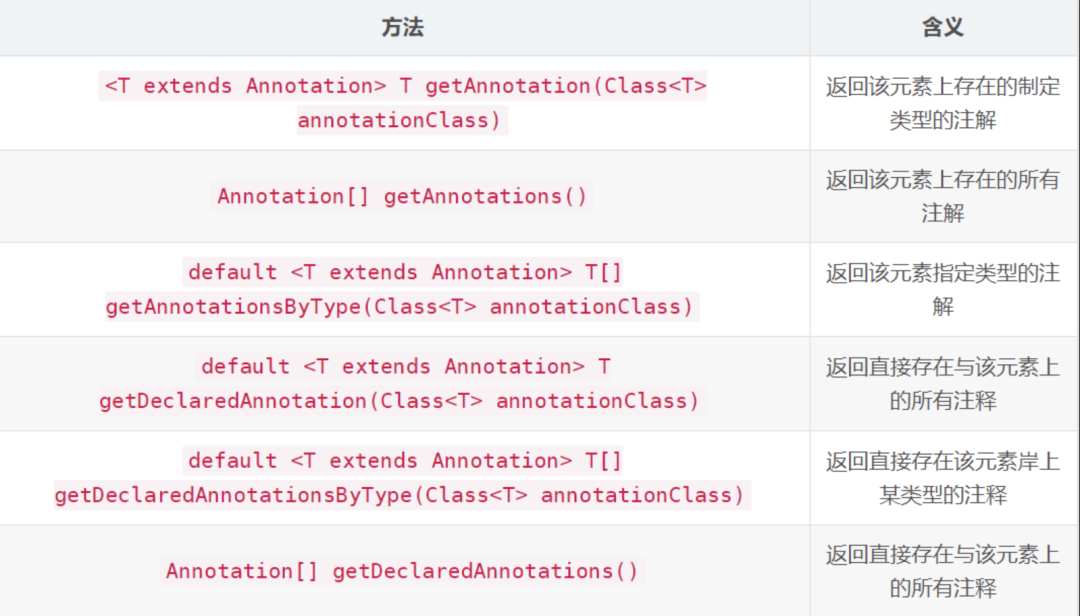The image size is (1080, 616).
Task: Click the 'default <T extends Annotation> T' line
Action: click(405, 367)
